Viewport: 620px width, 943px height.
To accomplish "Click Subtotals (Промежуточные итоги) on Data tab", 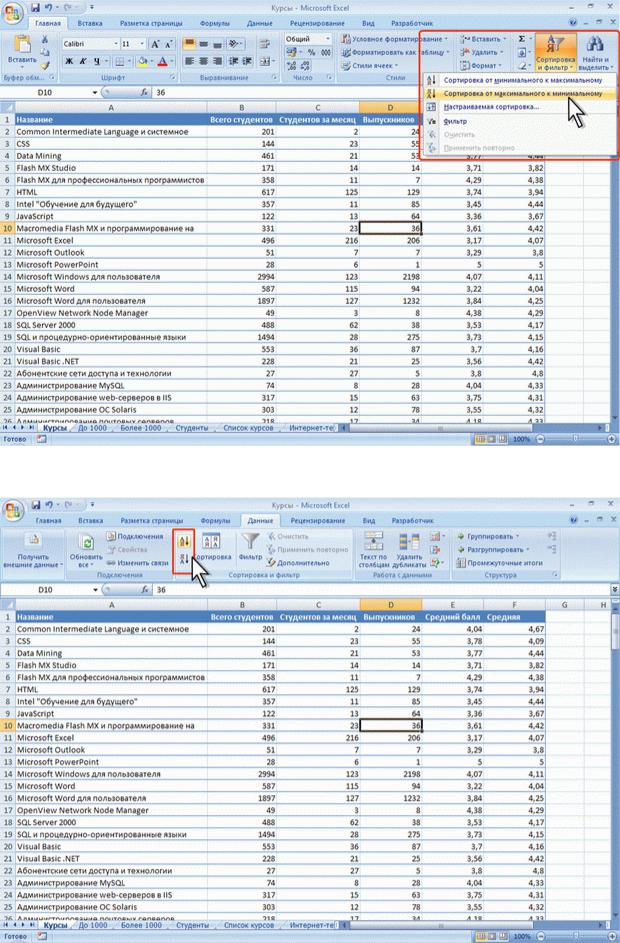I will pyautogui.click(x=499, y=563).
